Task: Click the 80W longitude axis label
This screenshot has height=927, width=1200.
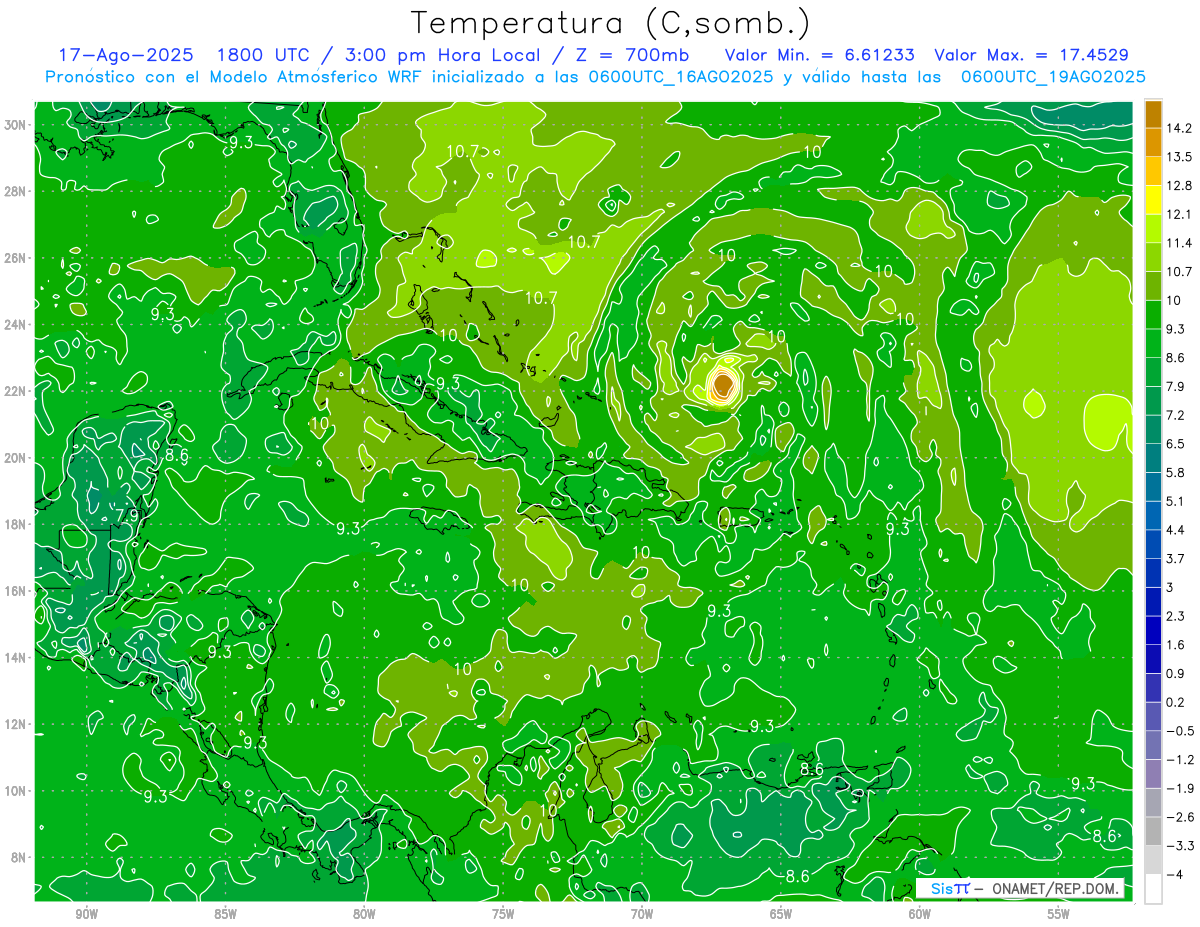Action: (364, 914)
